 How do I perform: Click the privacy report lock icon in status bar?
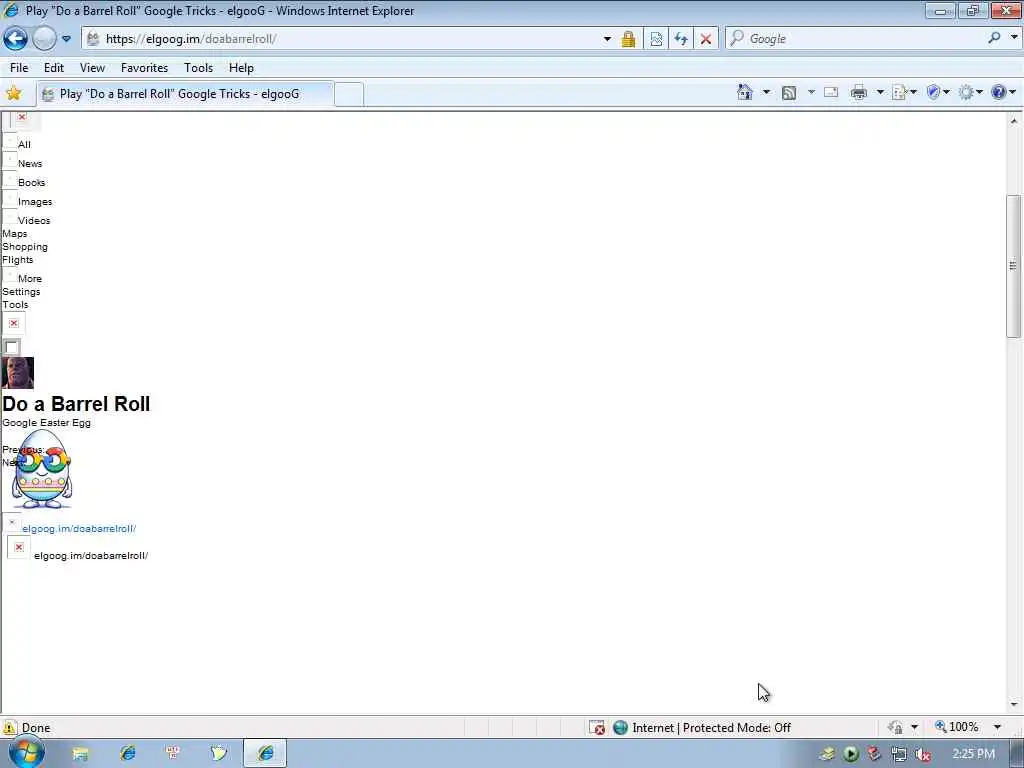pos(896,727)
